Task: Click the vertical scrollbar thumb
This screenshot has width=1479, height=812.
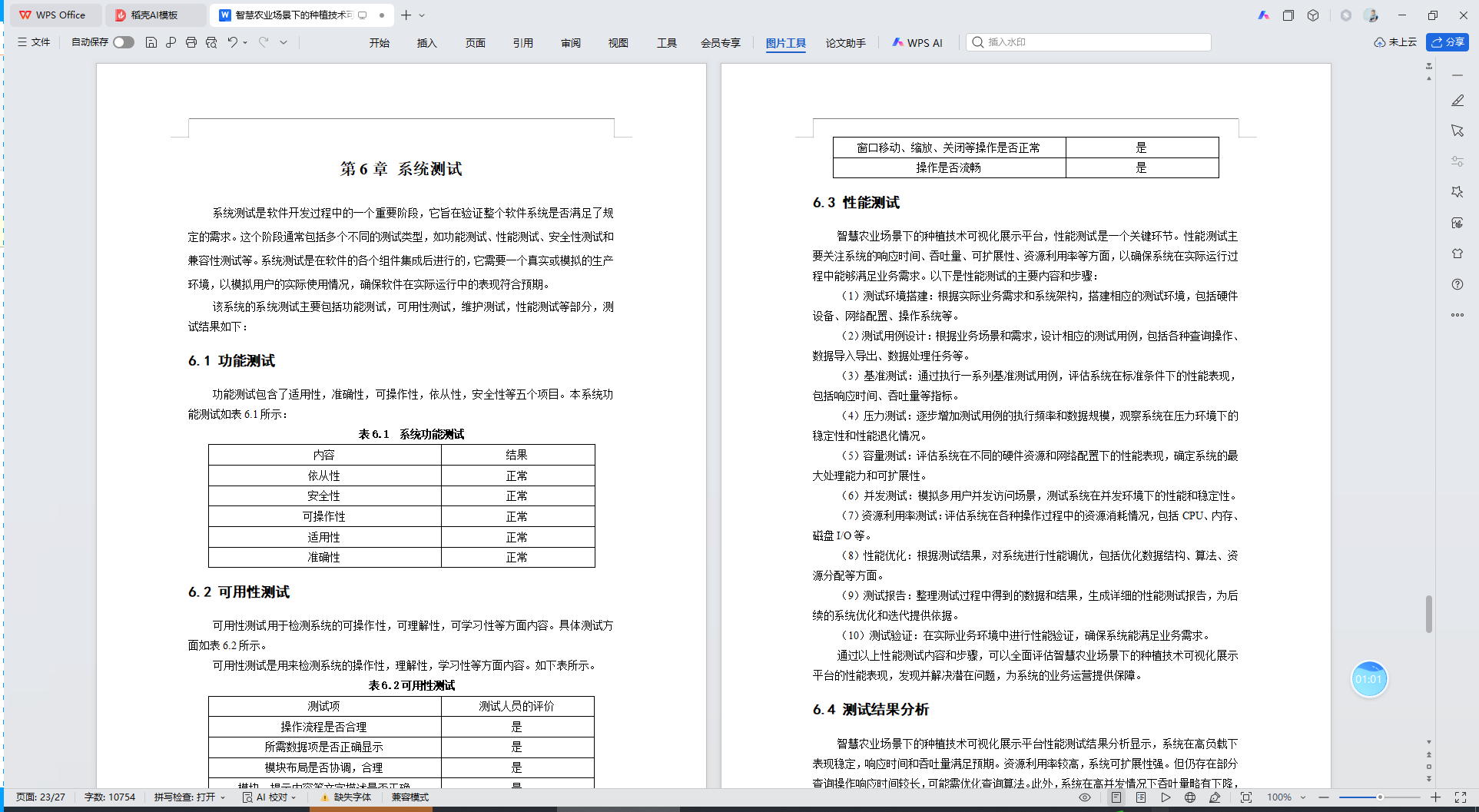Action: tap(1429, 614)
